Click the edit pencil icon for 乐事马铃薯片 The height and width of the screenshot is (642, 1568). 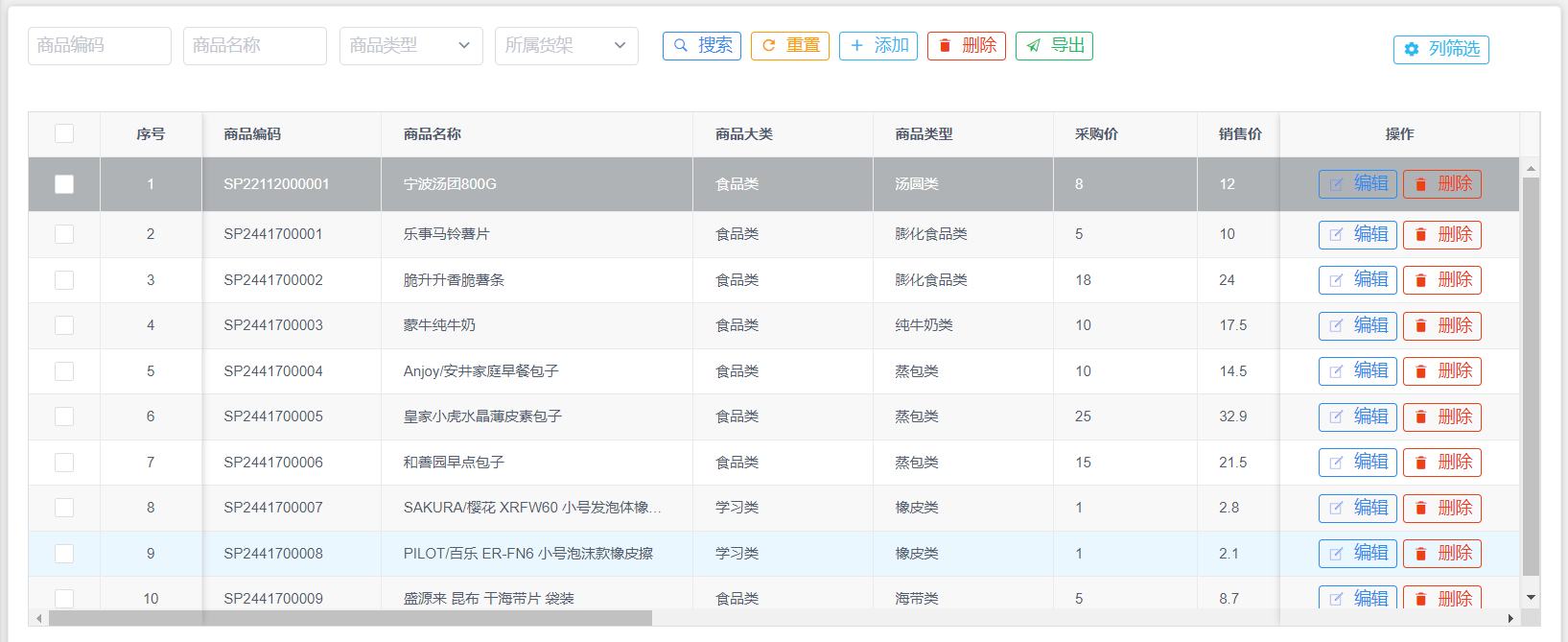[x=1336, y=234]
